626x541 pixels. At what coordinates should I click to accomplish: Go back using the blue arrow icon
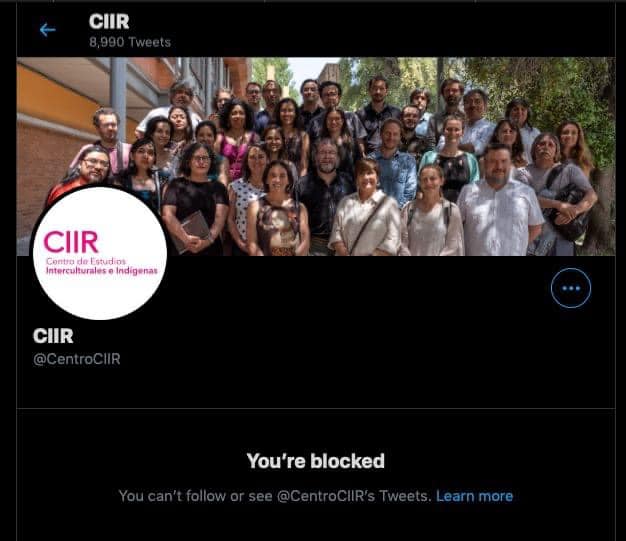[x=48, y=30]
